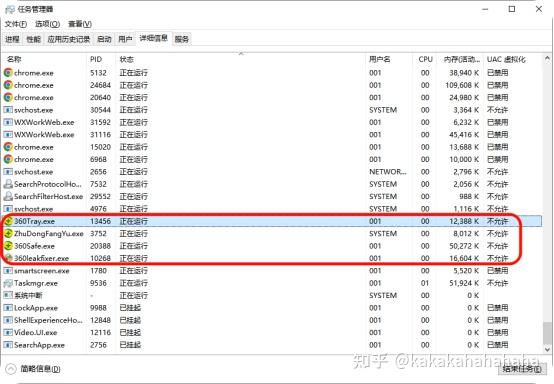Screen dimensions: 554x384
Task: Click the 已禁用 value in smartscreen.exe row
Action: [497, 271]
